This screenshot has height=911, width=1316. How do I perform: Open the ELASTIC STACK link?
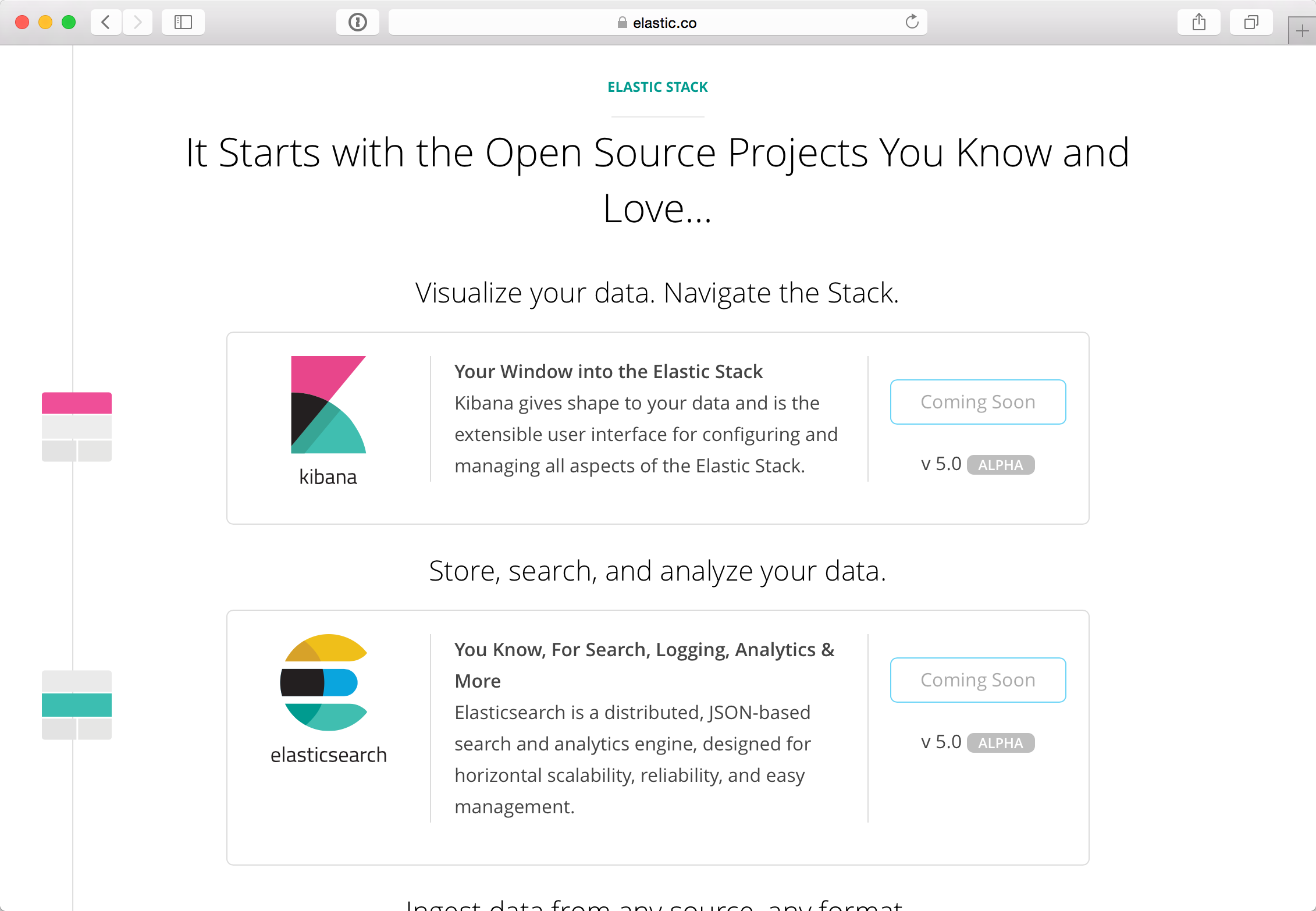(x=657, y=87)
